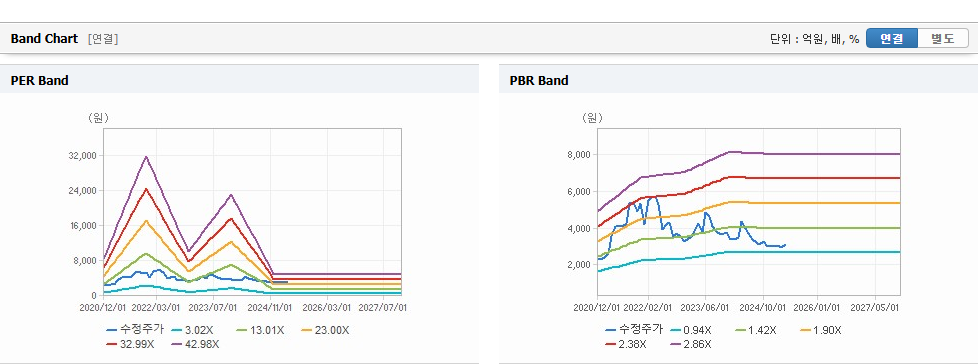Click the 2023/06/01 x-axis date label
Screen dimensions: 978x364
(x=705, y=307)
